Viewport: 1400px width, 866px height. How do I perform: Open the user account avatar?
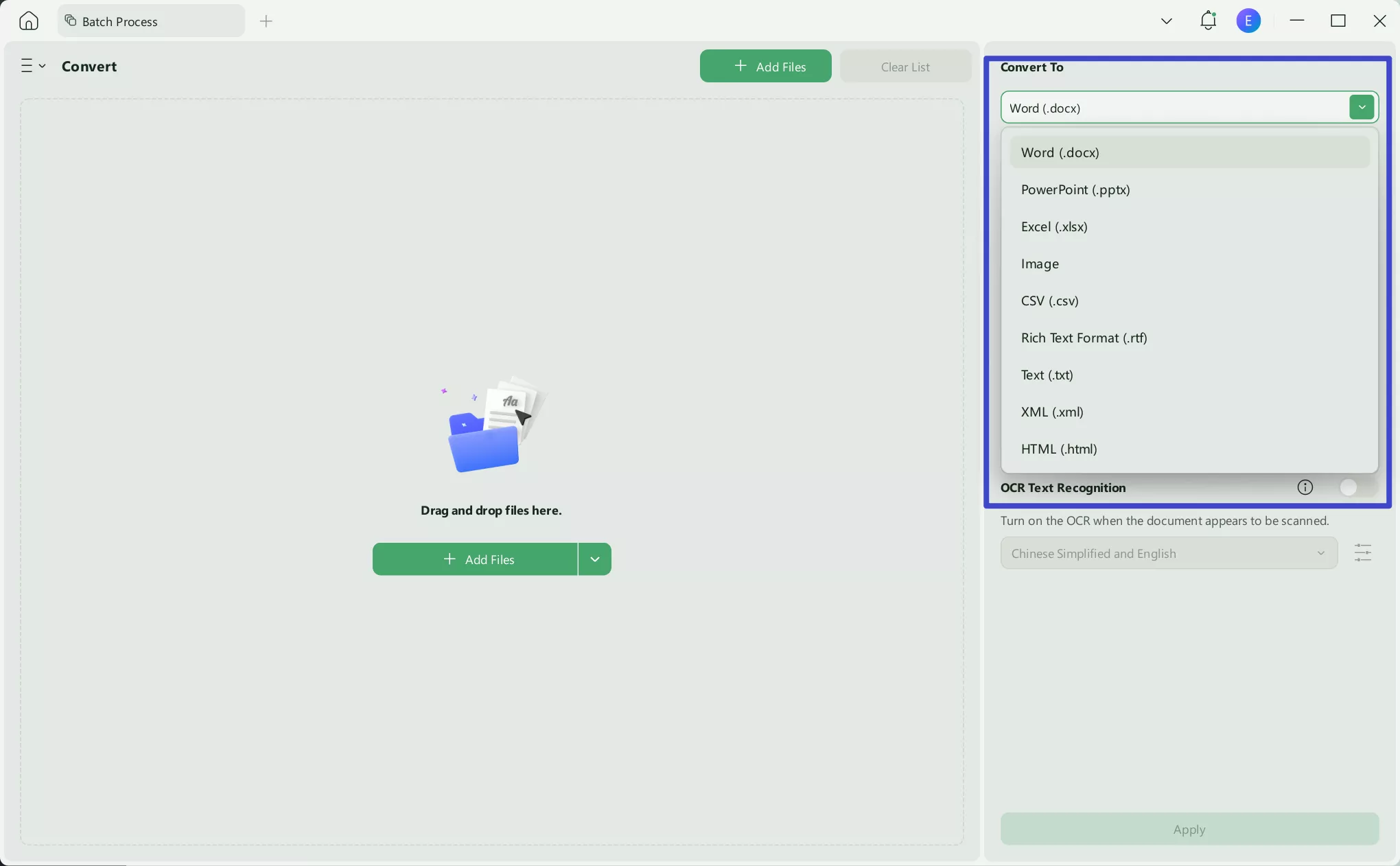(x=1248, y=21)
